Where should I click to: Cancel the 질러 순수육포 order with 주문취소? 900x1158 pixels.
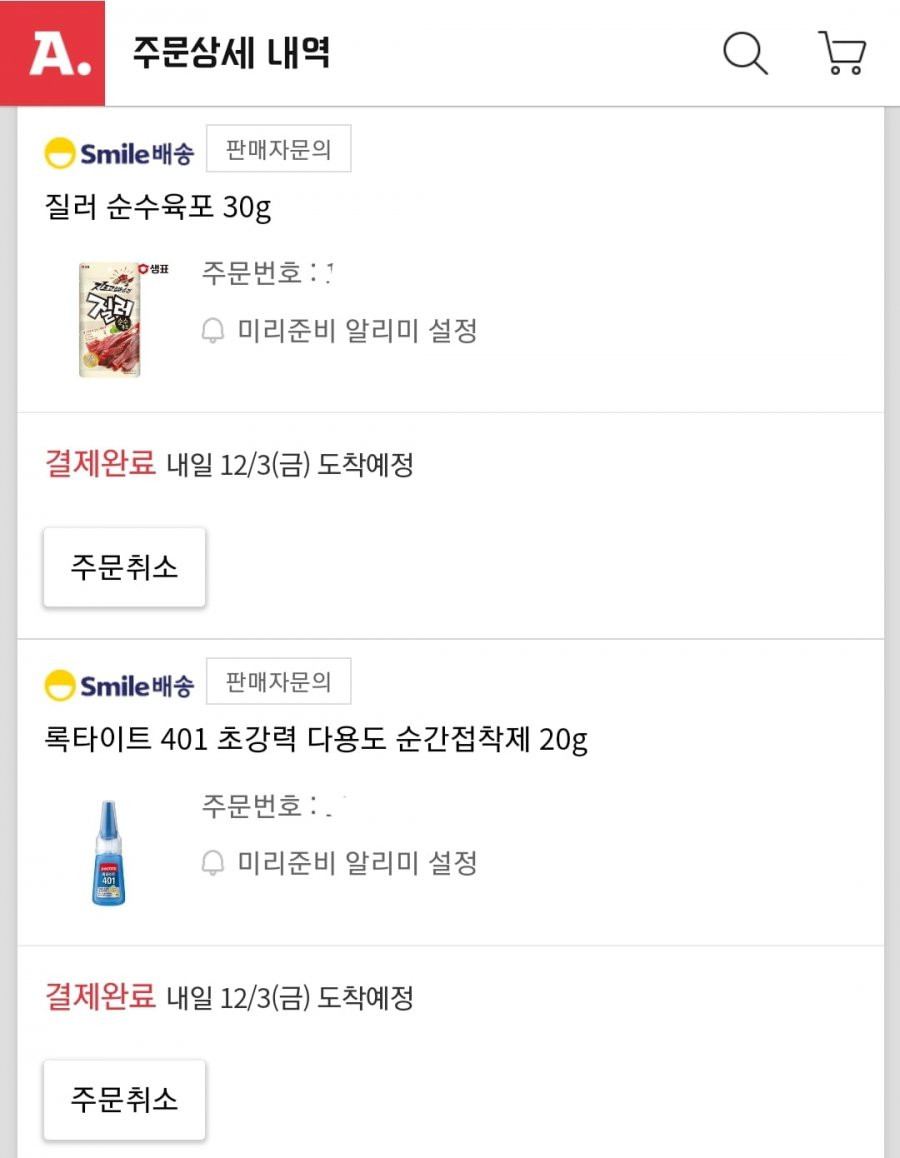[x=124, y=567]
